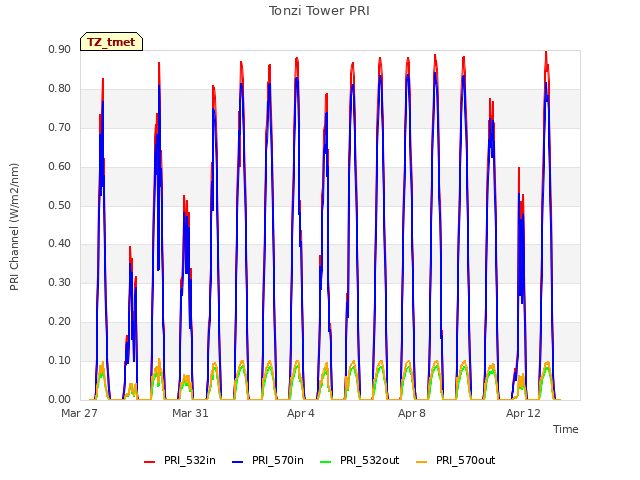Click the 0.90 y-axis tick label
This screenshot has height=480, width=640.
pyautogui.click(x=60, y=49)
